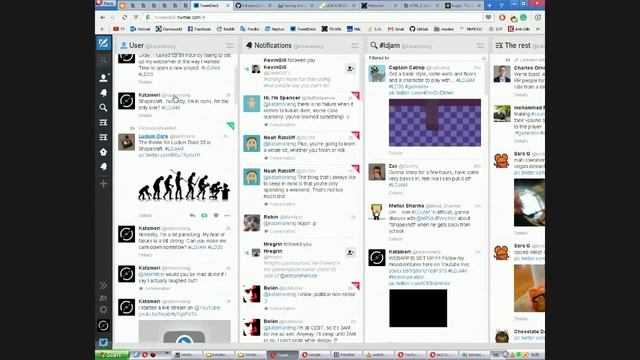Open the TweetDeck bookmark
Image resolution: width=640 pixels, height=360 pixels.
coord(303,29)
